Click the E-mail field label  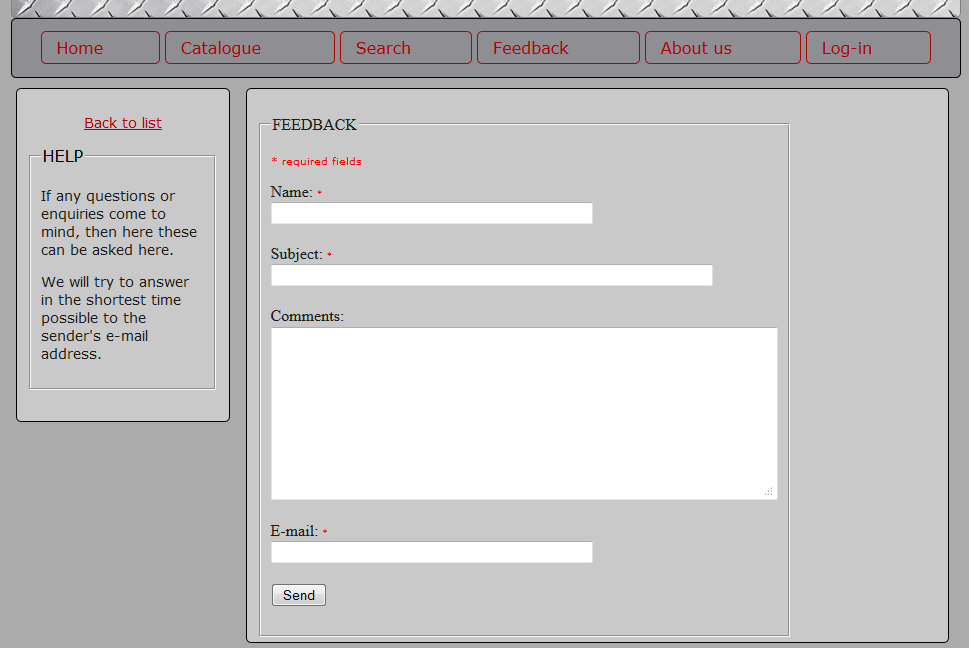pyautogui.click(x=294, y=531)
